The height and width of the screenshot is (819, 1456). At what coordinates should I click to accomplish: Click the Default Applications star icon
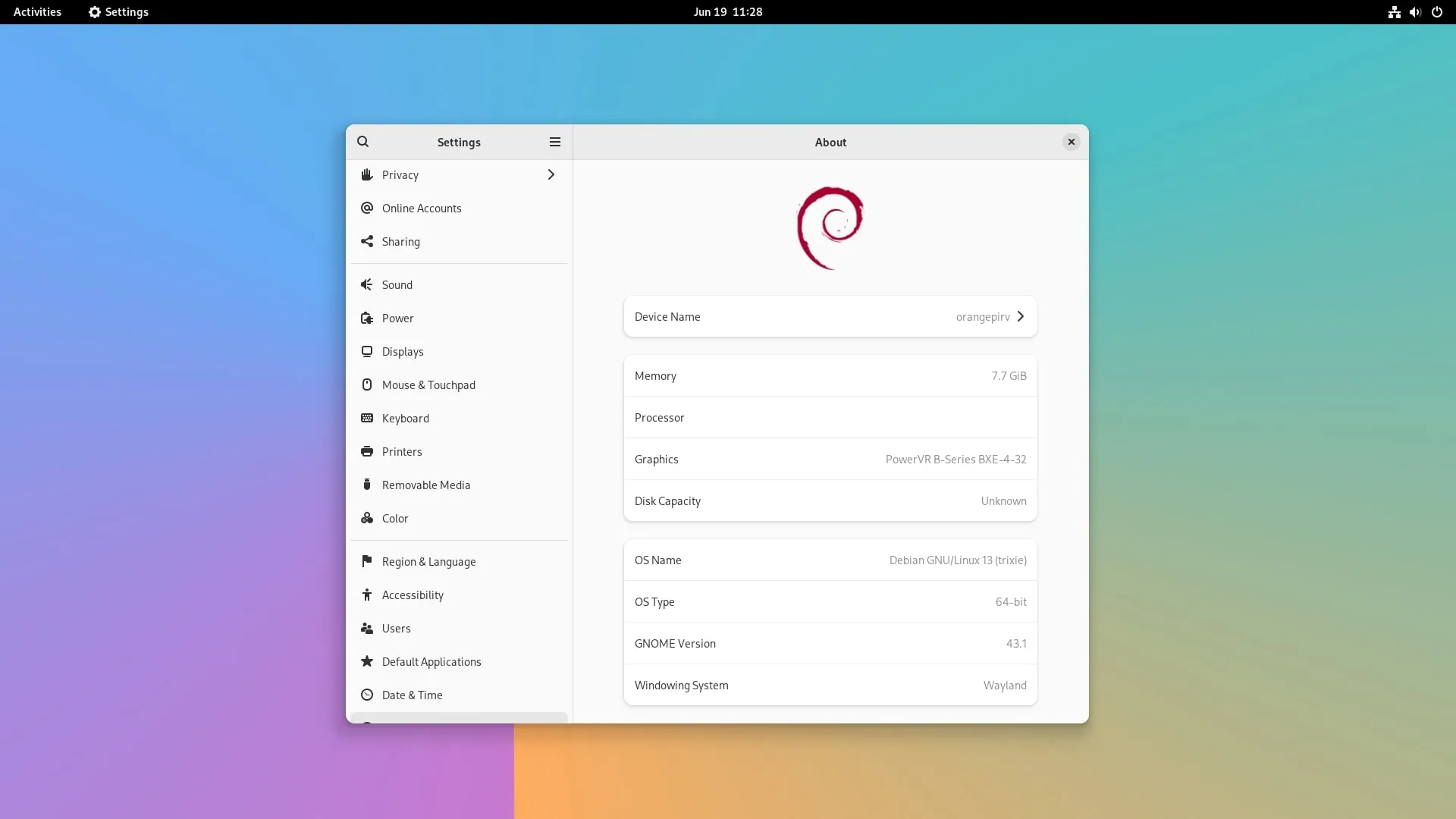tap(367, 661)
